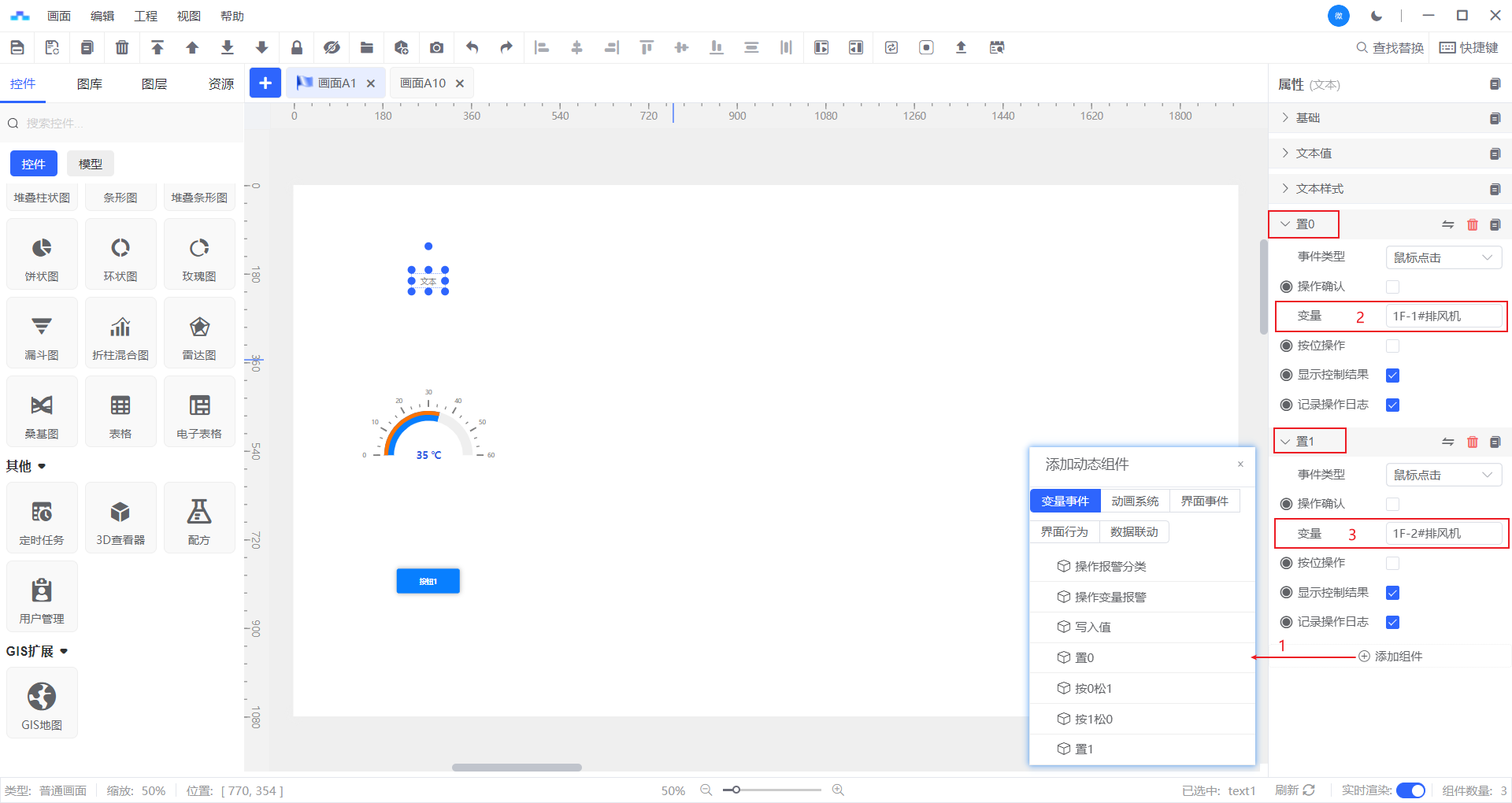Image resolution: width=1512 pixels, height=803 pixels.
Task: Uncheck 显示控制结果 under 置0
Action: (1392, 376)
